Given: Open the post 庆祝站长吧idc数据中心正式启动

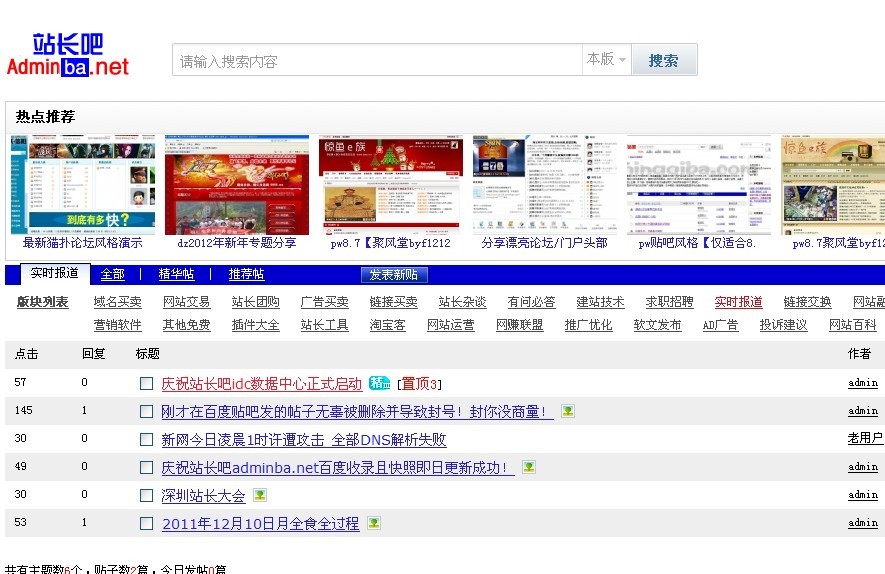Looking at the screenshot, I should [x=262, y=384].
